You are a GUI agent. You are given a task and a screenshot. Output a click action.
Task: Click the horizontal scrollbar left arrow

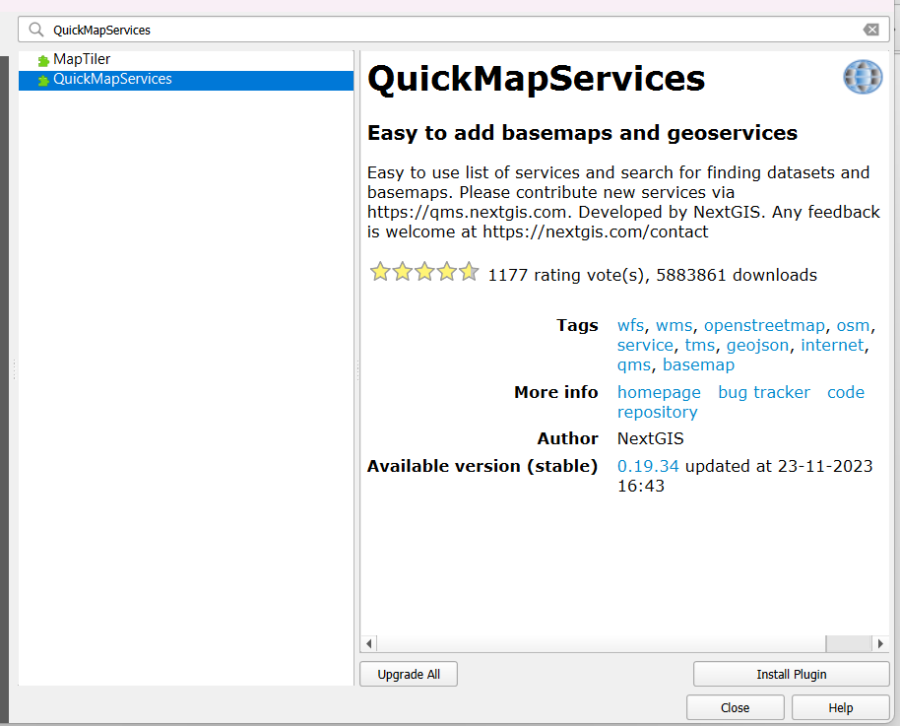[369, 644]
